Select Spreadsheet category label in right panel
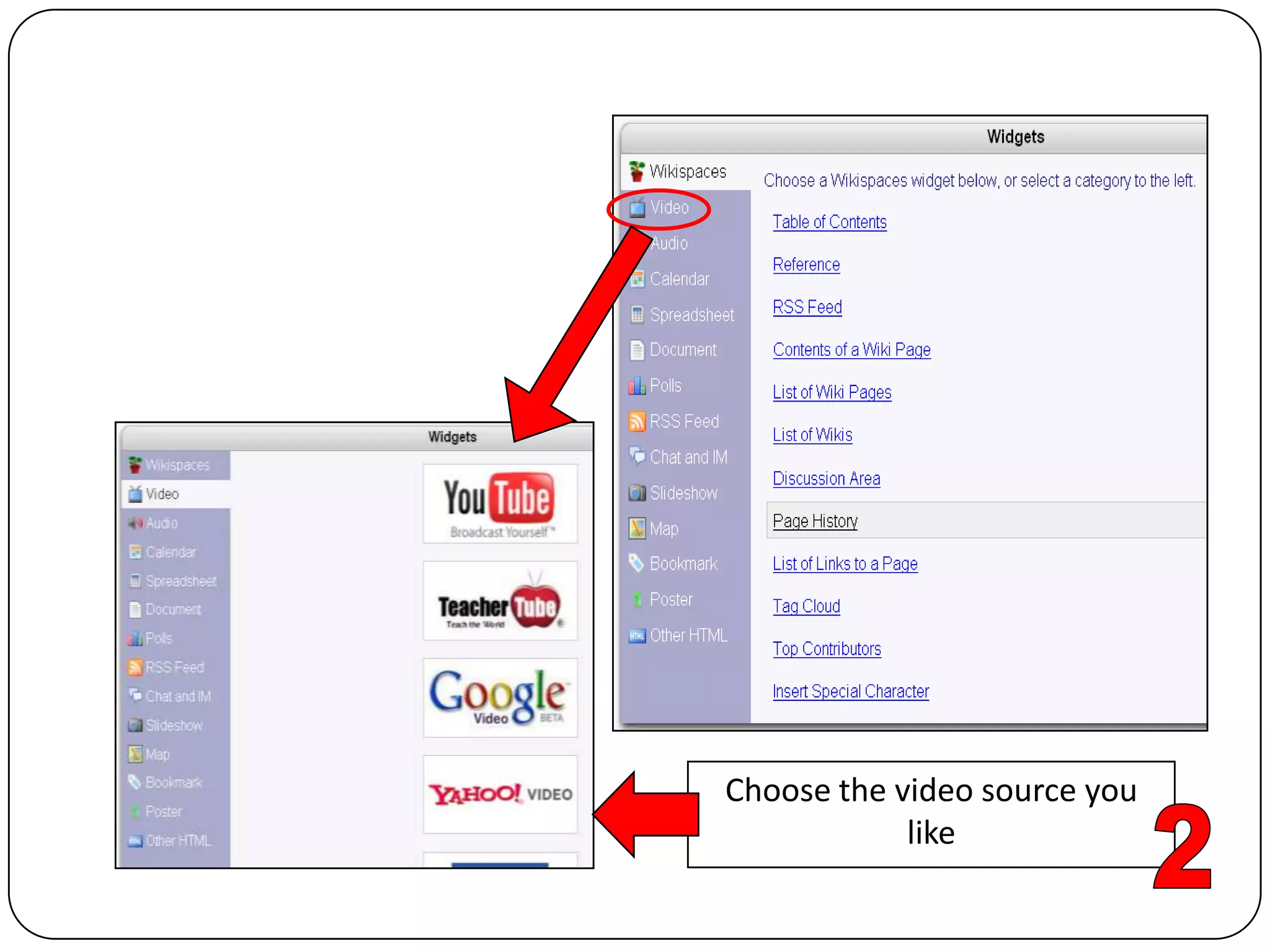1270x952 pixels. [x=691, y=315]
